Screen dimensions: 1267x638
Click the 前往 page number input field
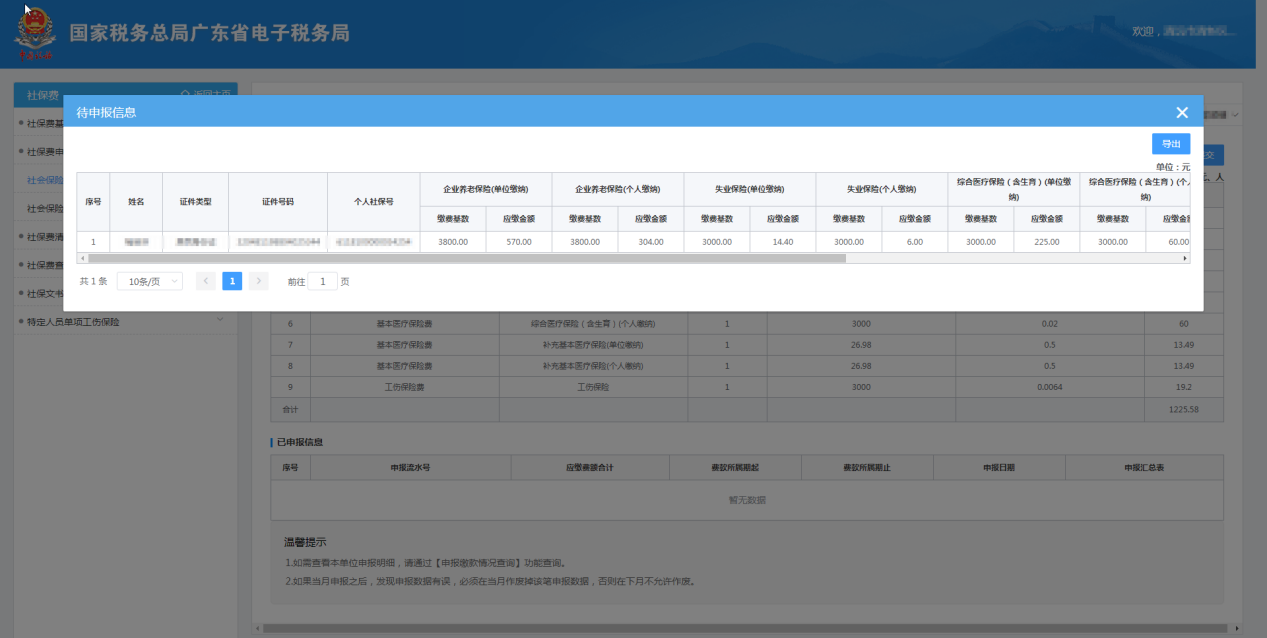pyautogui.click(x=322, y=282)
